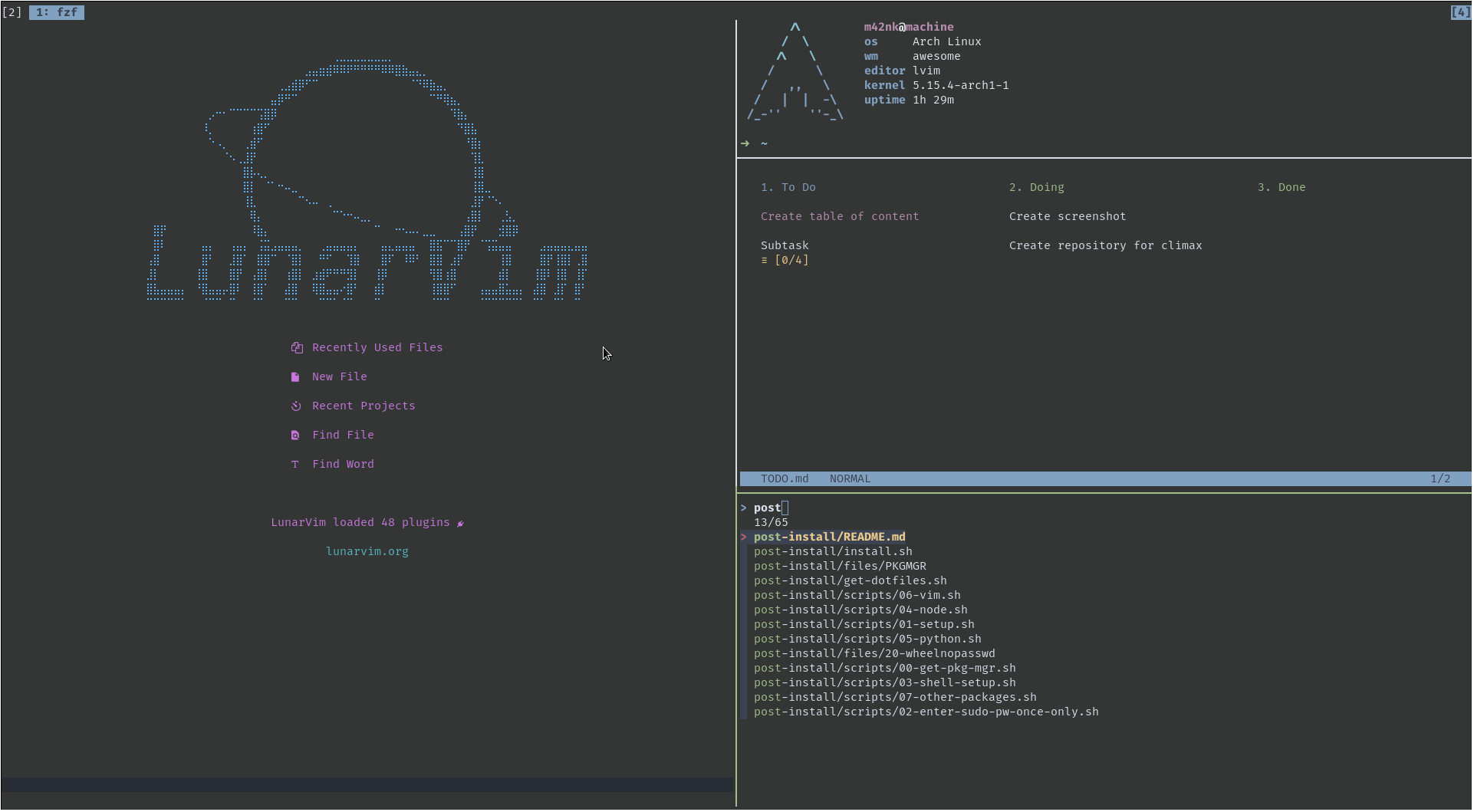Select post-install/README.md in fzf results
Screen dimensions: 1474x812
pyautogui.click(x=829, y=537)
